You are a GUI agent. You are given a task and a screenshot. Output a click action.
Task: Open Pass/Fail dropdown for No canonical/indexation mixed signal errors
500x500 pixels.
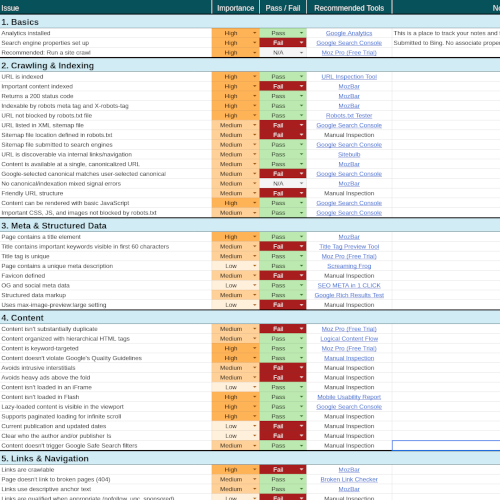coord(301,183)
